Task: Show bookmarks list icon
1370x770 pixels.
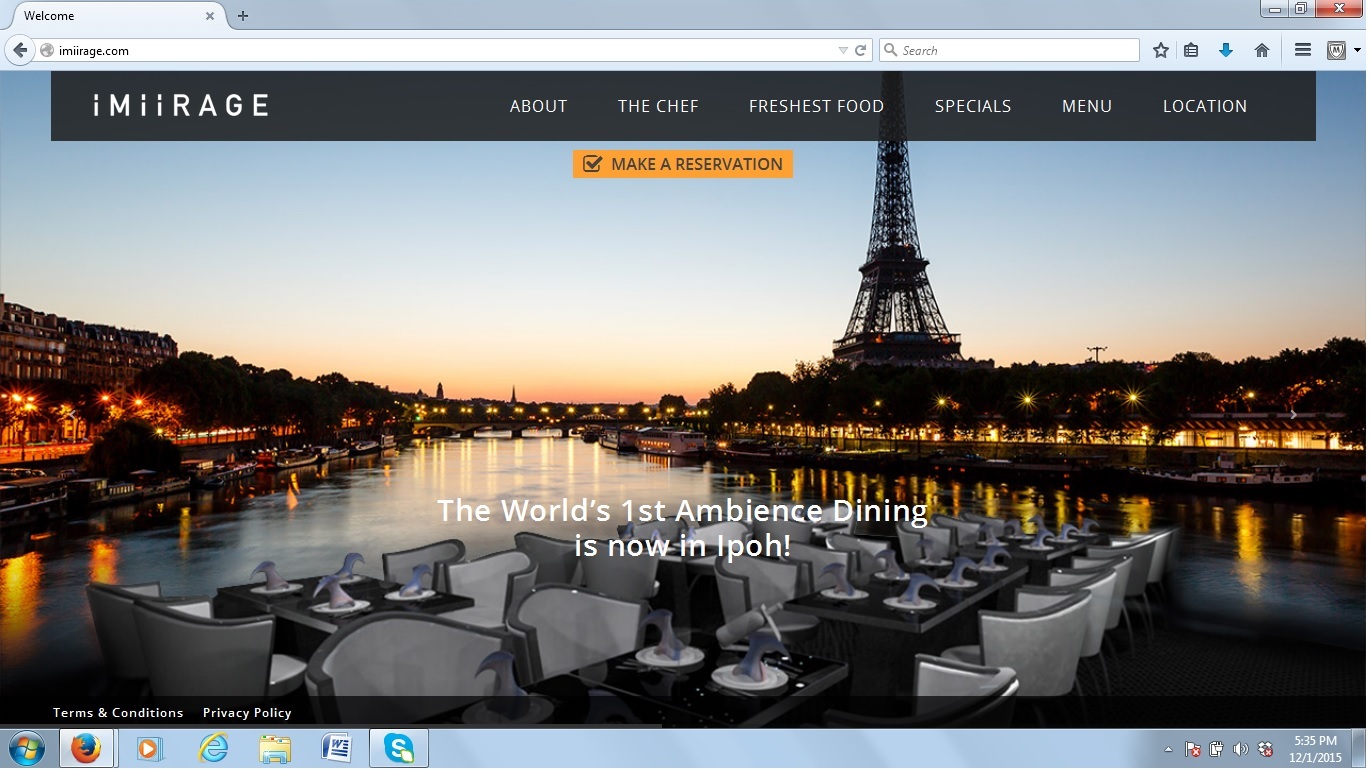Action: tap(1191, 50)
